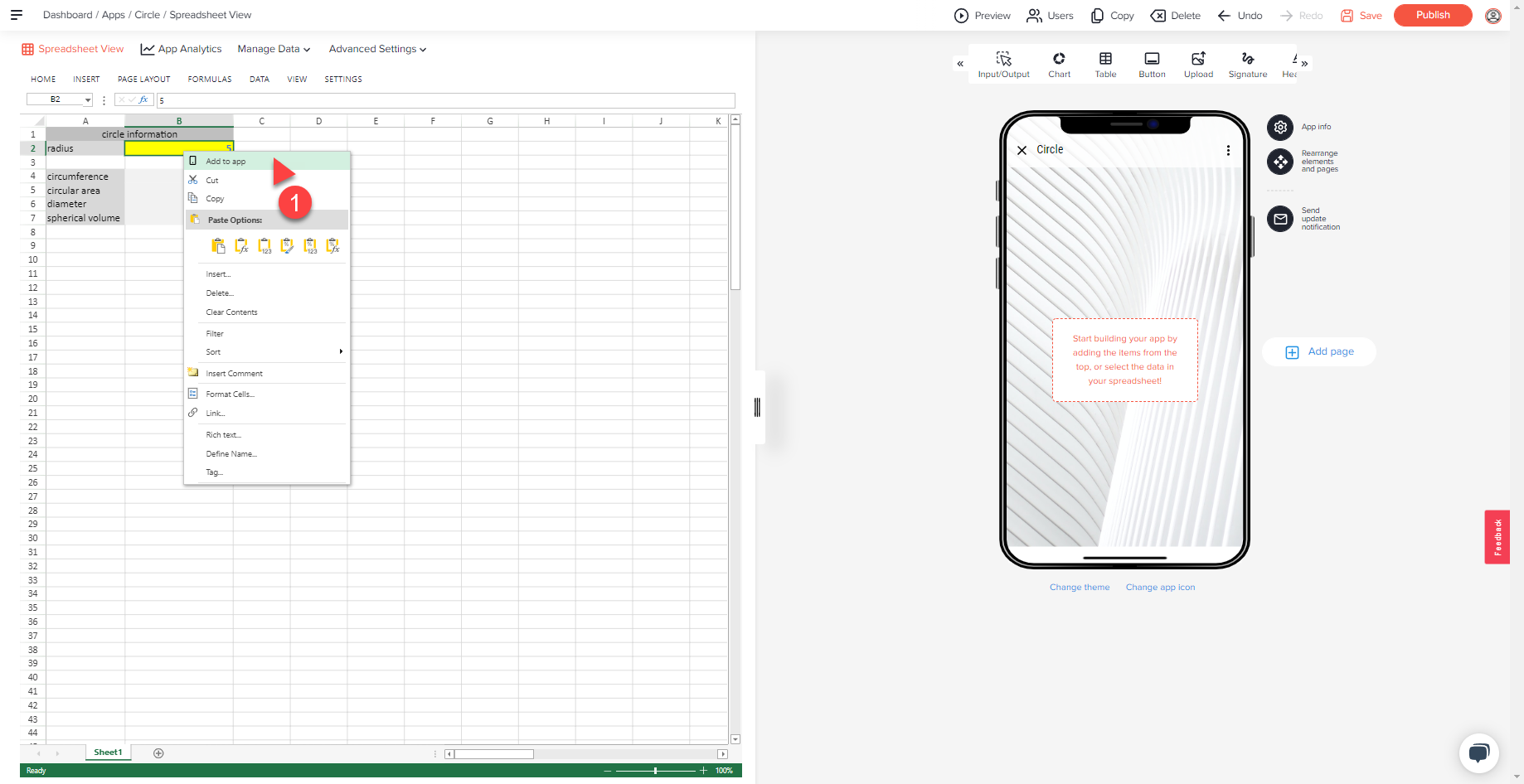Click the first Paste option icon
The height and width of the screenshot is (784, 1524).
click(218, 245)
